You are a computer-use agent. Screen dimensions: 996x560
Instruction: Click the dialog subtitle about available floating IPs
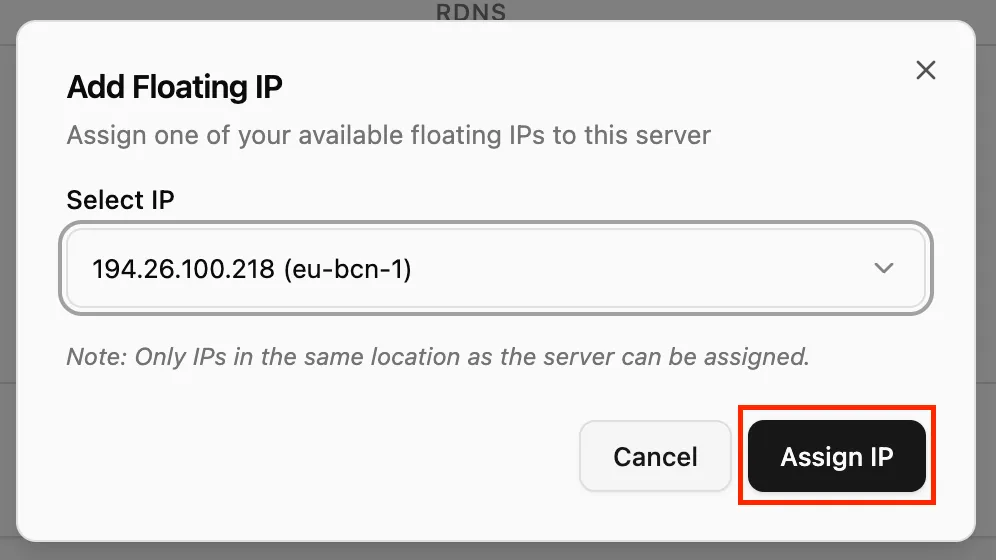tap(388, 135)
